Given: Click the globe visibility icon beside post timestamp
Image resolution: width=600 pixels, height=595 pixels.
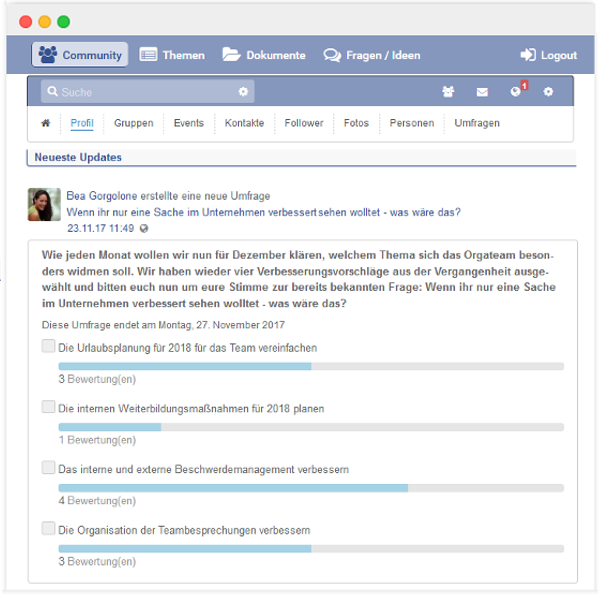Looking at the screenshot, I should click(144, 229).
